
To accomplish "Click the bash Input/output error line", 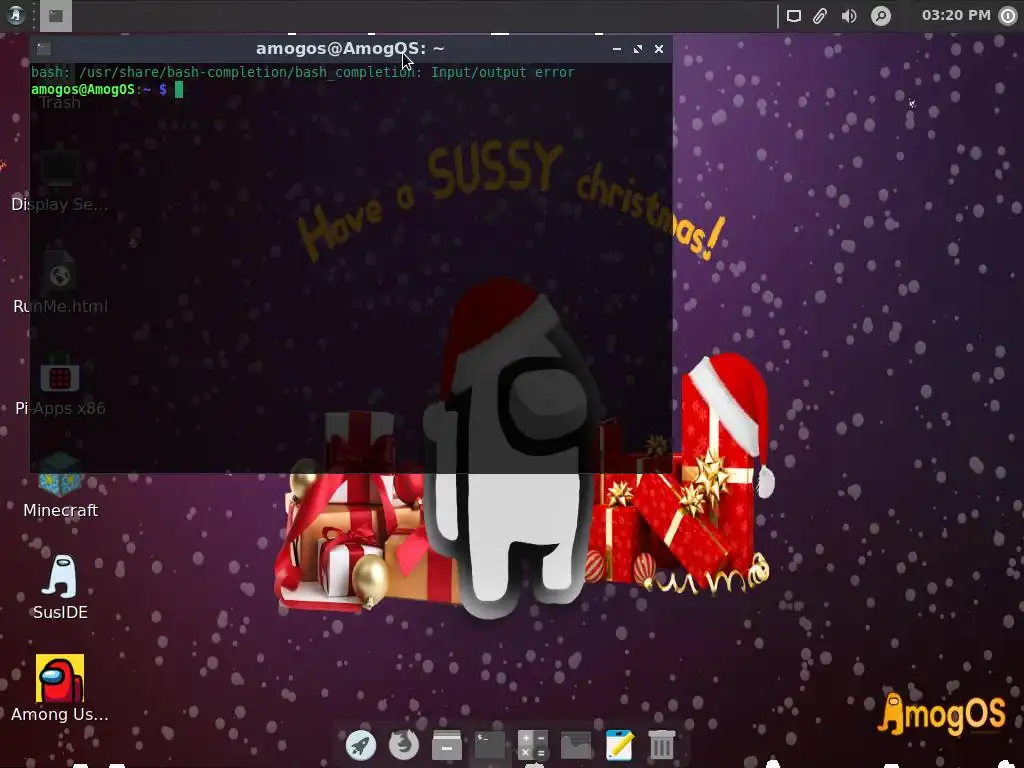I will tap(302, 72).
